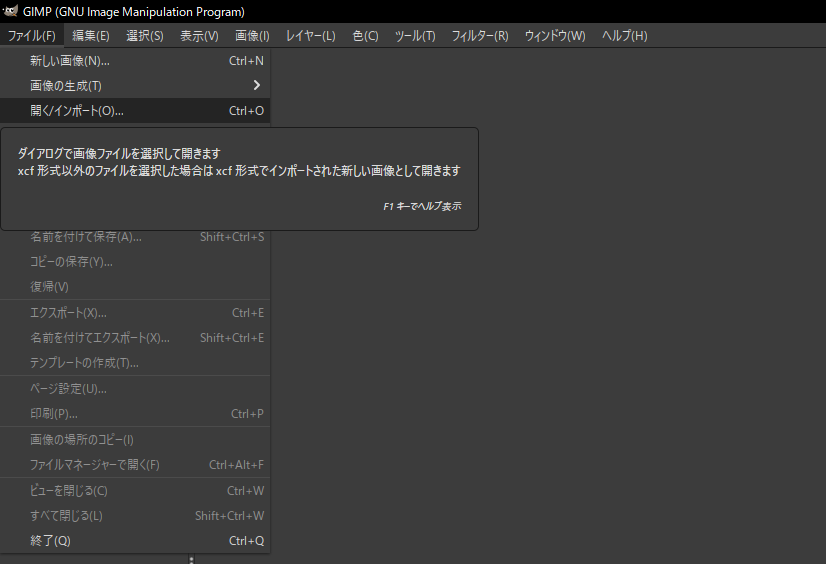Click 終了(Q) to quit GIMP
826x564 pixels.
coord(135,540)
